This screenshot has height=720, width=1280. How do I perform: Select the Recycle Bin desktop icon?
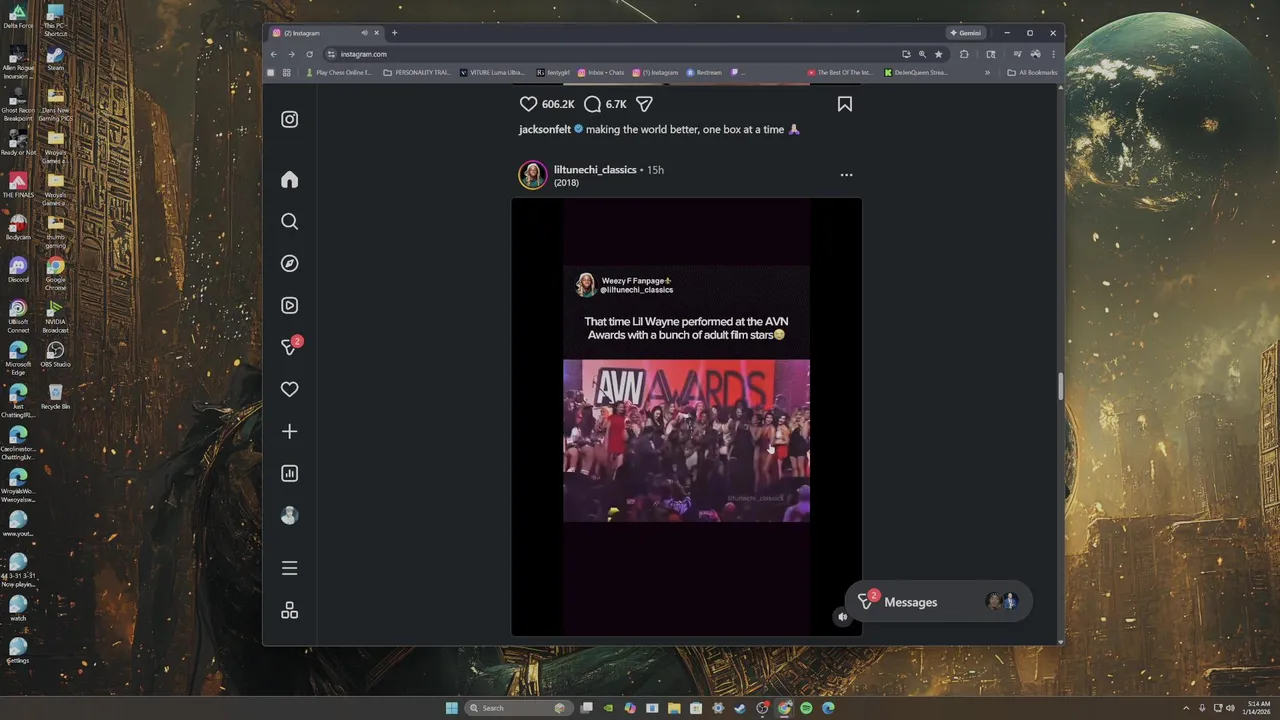coord(56,396)
